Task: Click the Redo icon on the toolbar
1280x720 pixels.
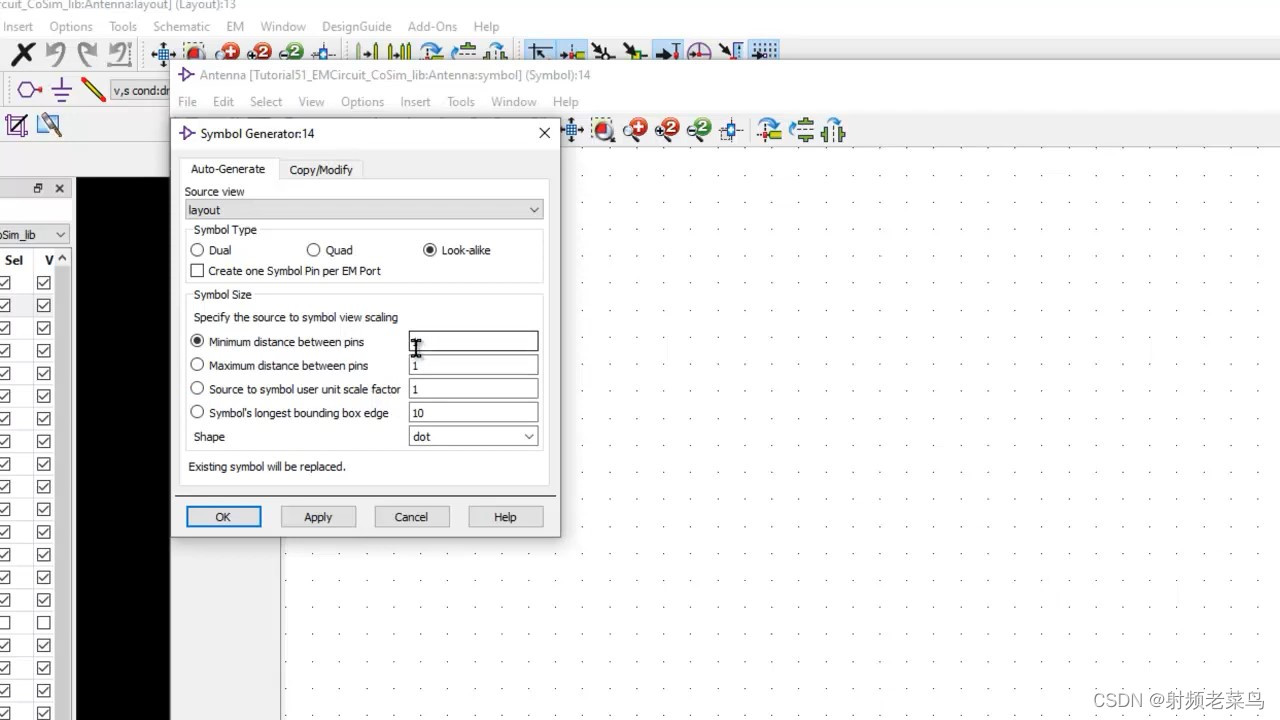Action: tap(87, 52)
